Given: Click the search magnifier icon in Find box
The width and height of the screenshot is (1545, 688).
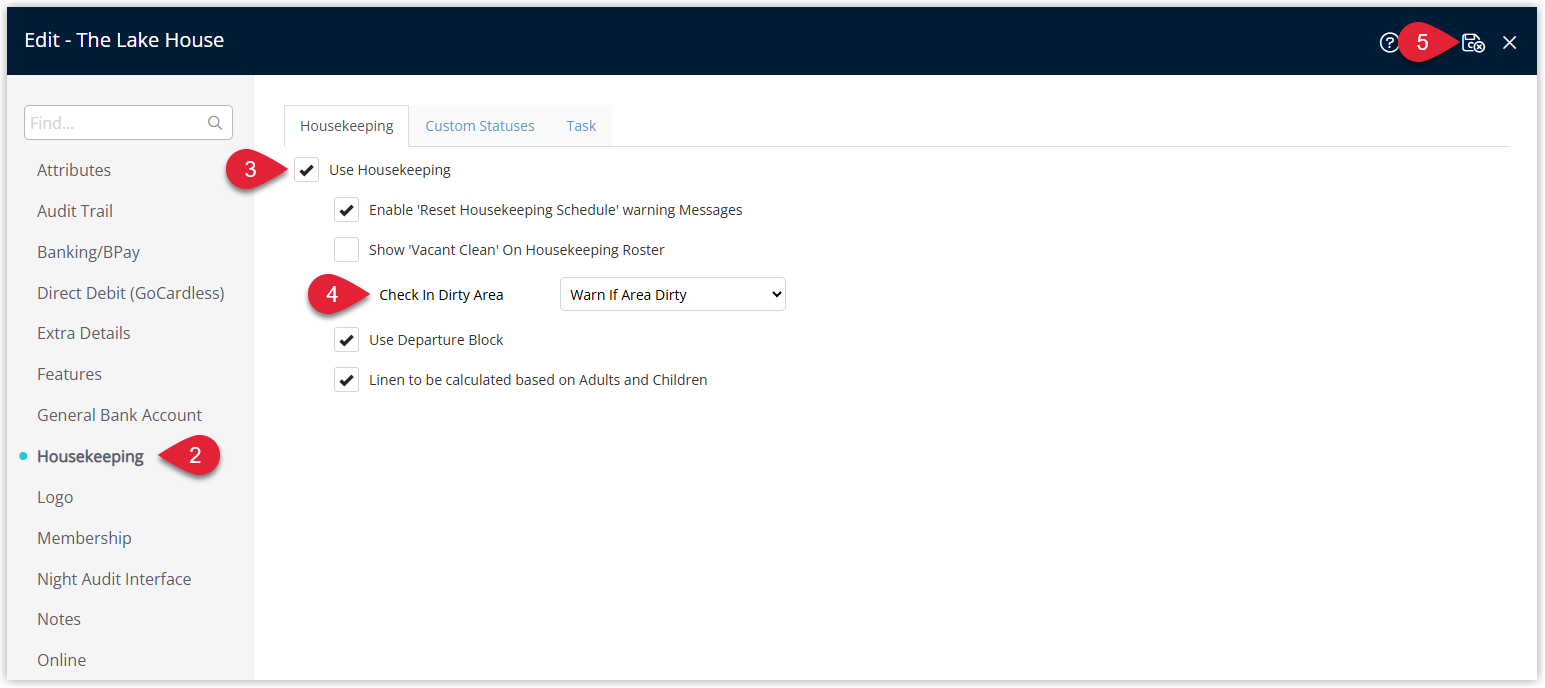Looking at the screenshot, I should (x=215, y=123).
